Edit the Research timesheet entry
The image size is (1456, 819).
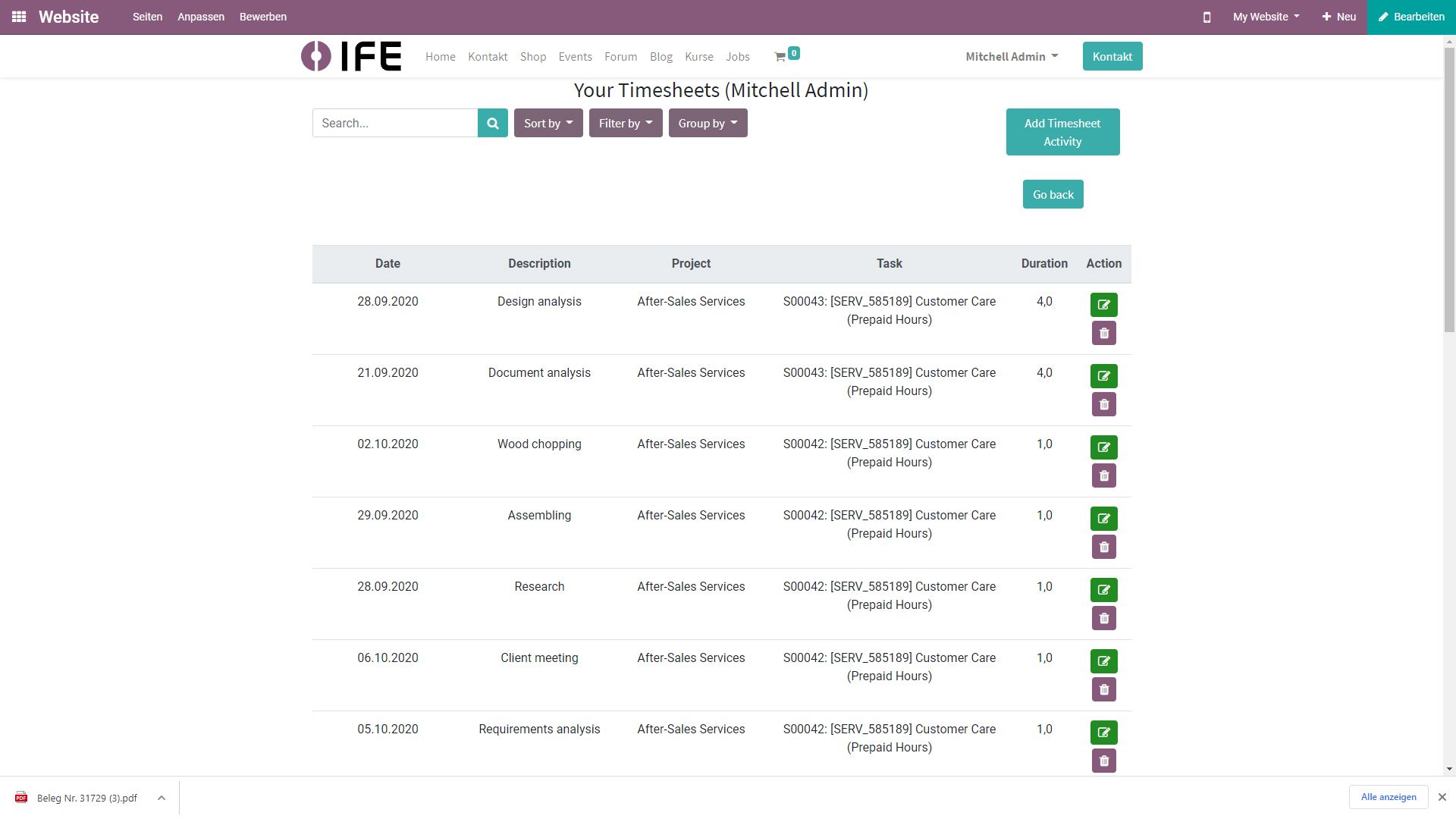point(1103,590)
